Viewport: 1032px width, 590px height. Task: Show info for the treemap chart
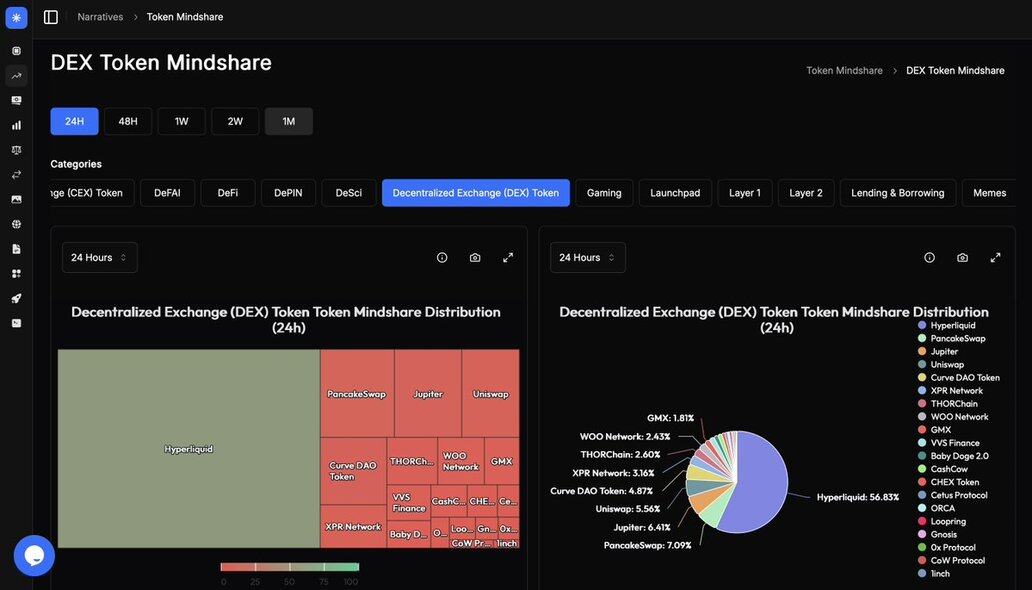tap(442, 257)
